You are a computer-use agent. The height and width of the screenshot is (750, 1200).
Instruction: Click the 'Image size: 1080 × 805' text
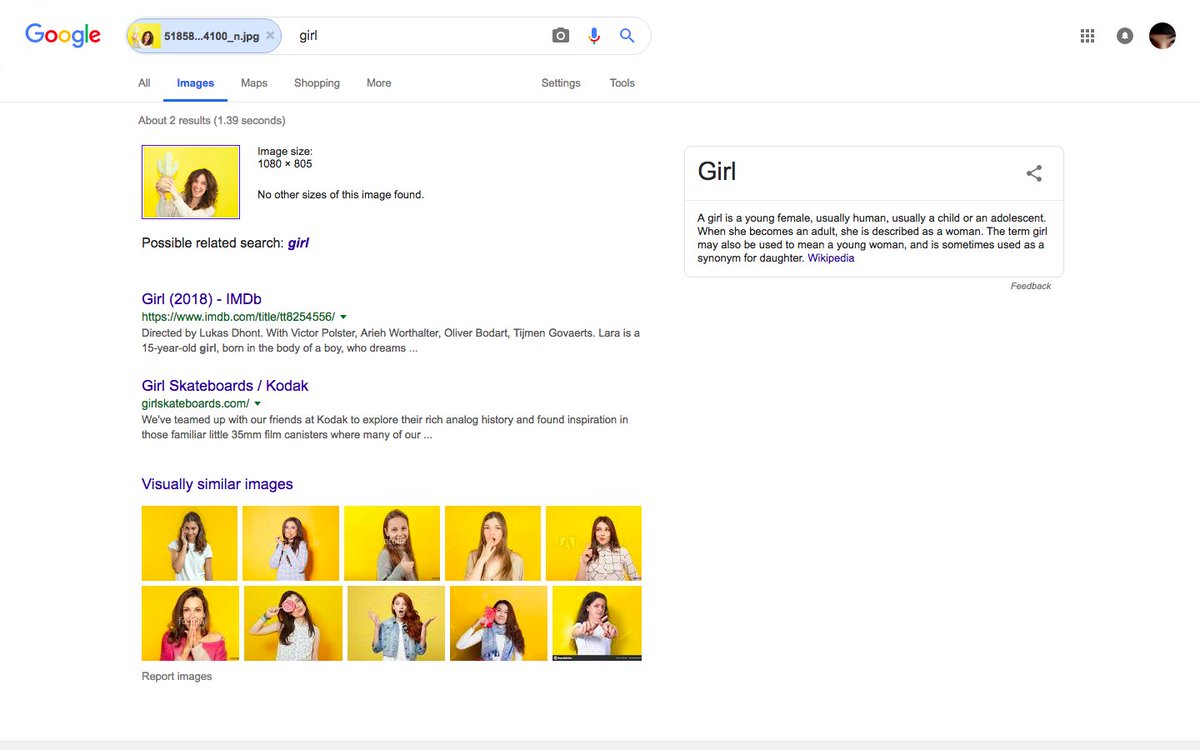pos(285,158)
